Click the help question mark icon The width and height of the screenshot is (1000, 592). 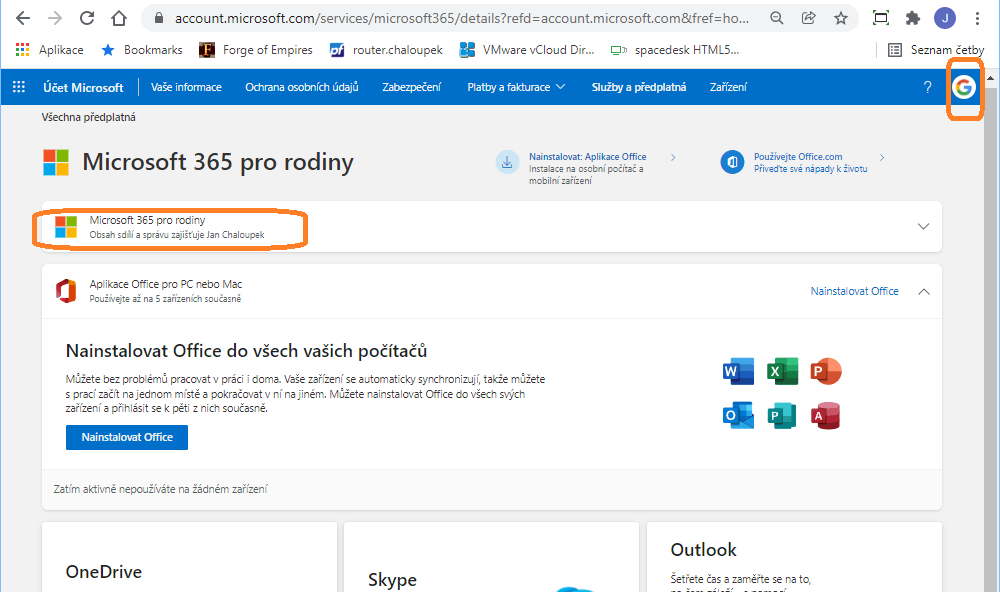pos(927,87)
